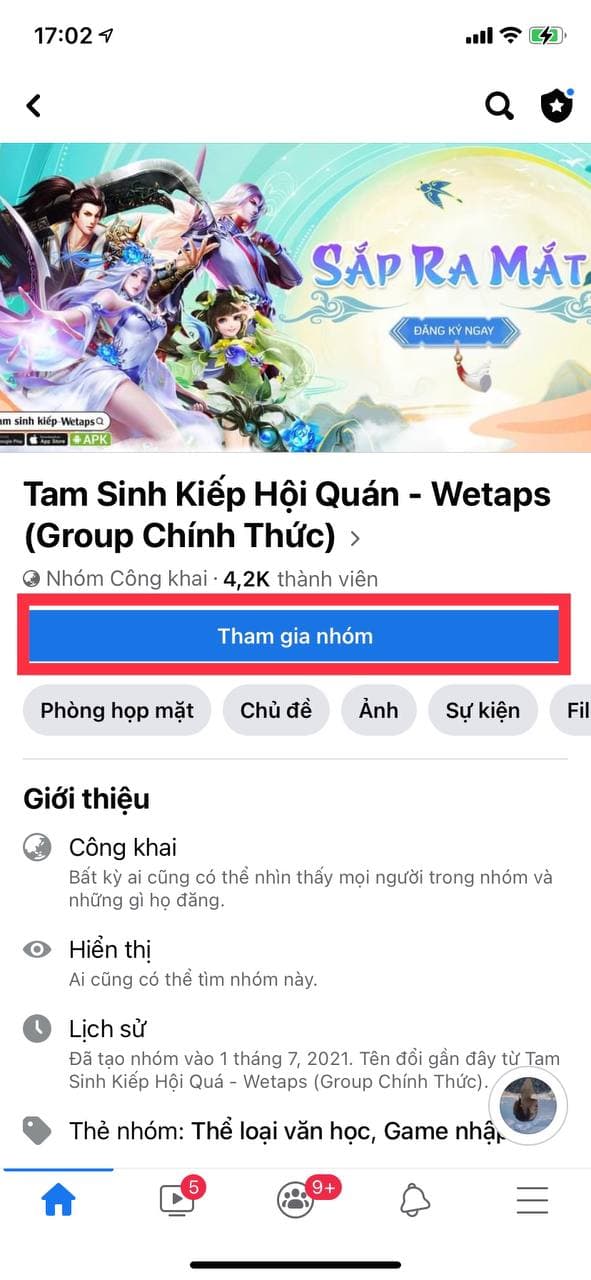Open the hamburger menu icon
This screenshot has width=591, height=1280.
click(x=532, y=1198)
